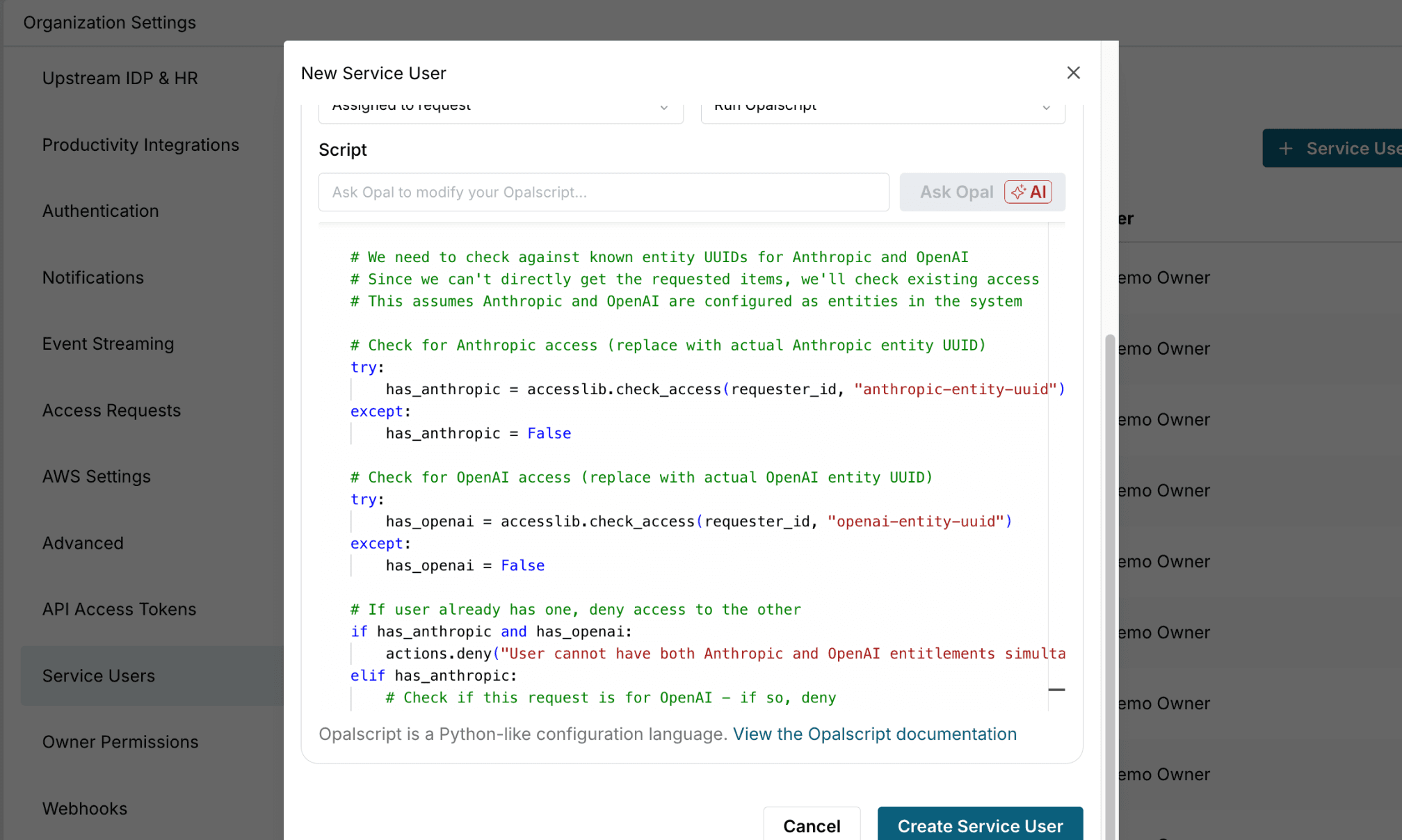Cancel the new service user form
The height and width of the screenshot is (840, 1402).
pyautogui.click(x=812, y=825)
